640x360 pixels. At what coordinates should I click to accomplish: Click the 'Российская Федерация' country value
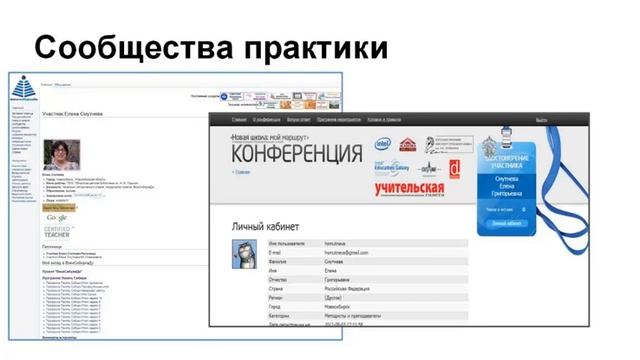(x=347, y=289)
